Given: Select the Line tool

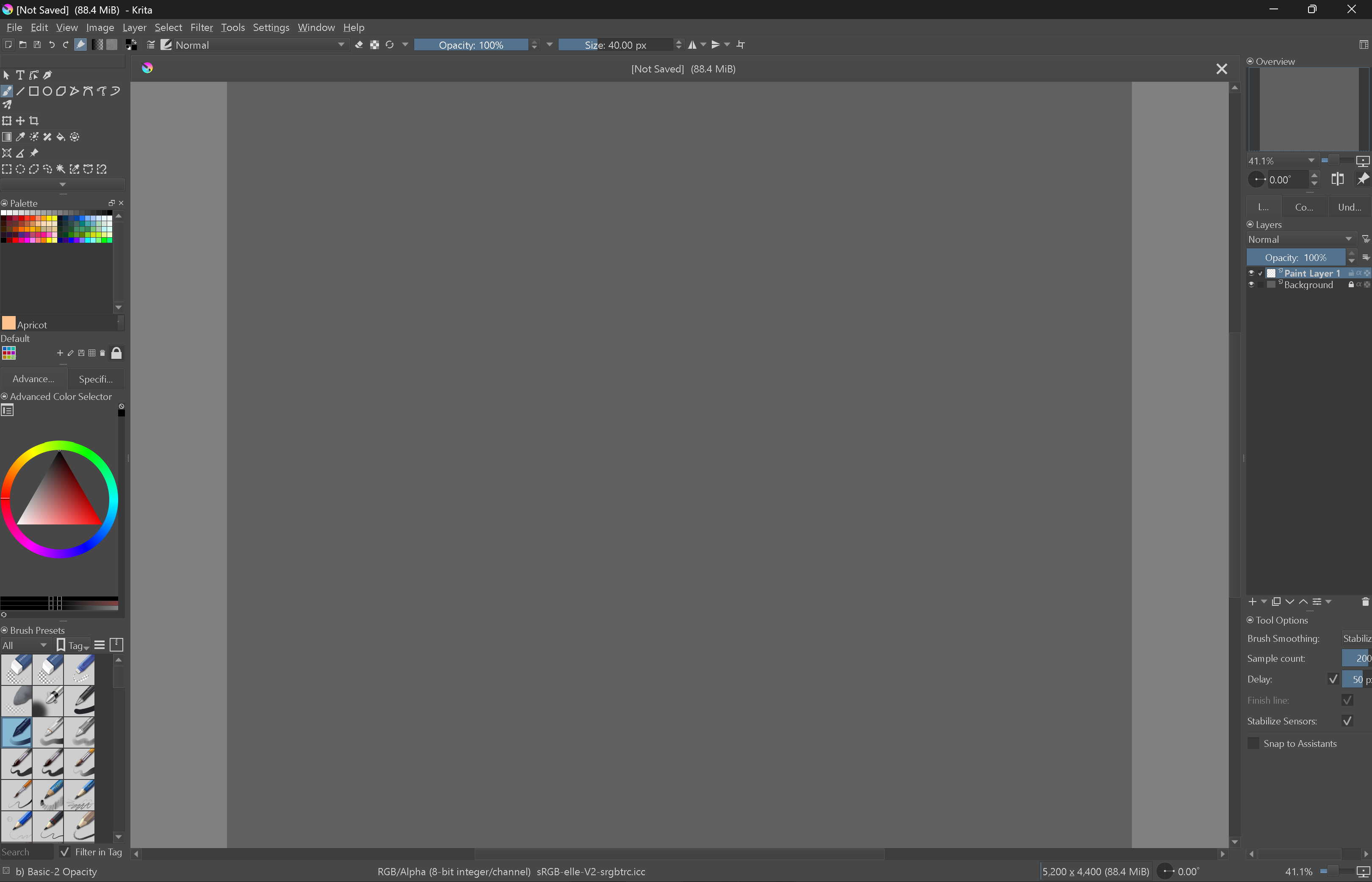Looking at the screenshot, I should (20, 91).
